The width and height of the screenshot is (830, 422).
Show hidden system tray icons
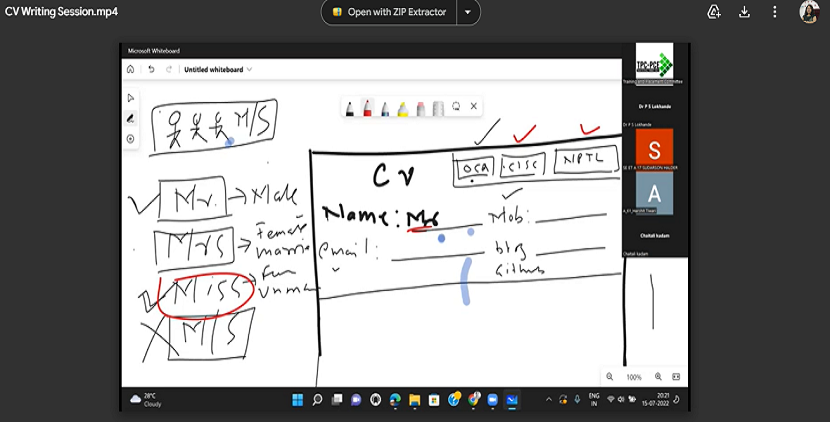pos(549,400)
